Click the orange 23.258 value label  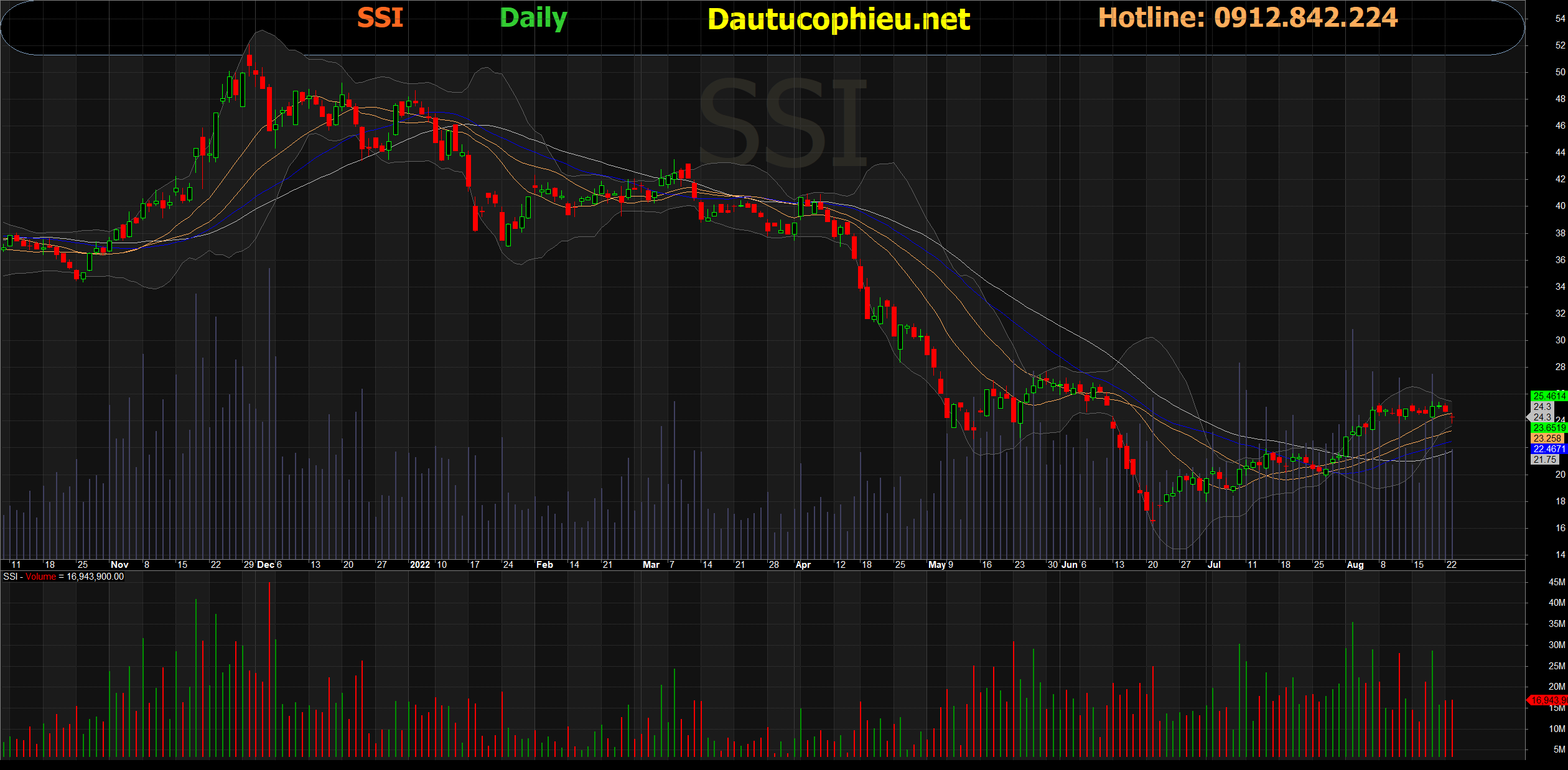click(1547, 438)
